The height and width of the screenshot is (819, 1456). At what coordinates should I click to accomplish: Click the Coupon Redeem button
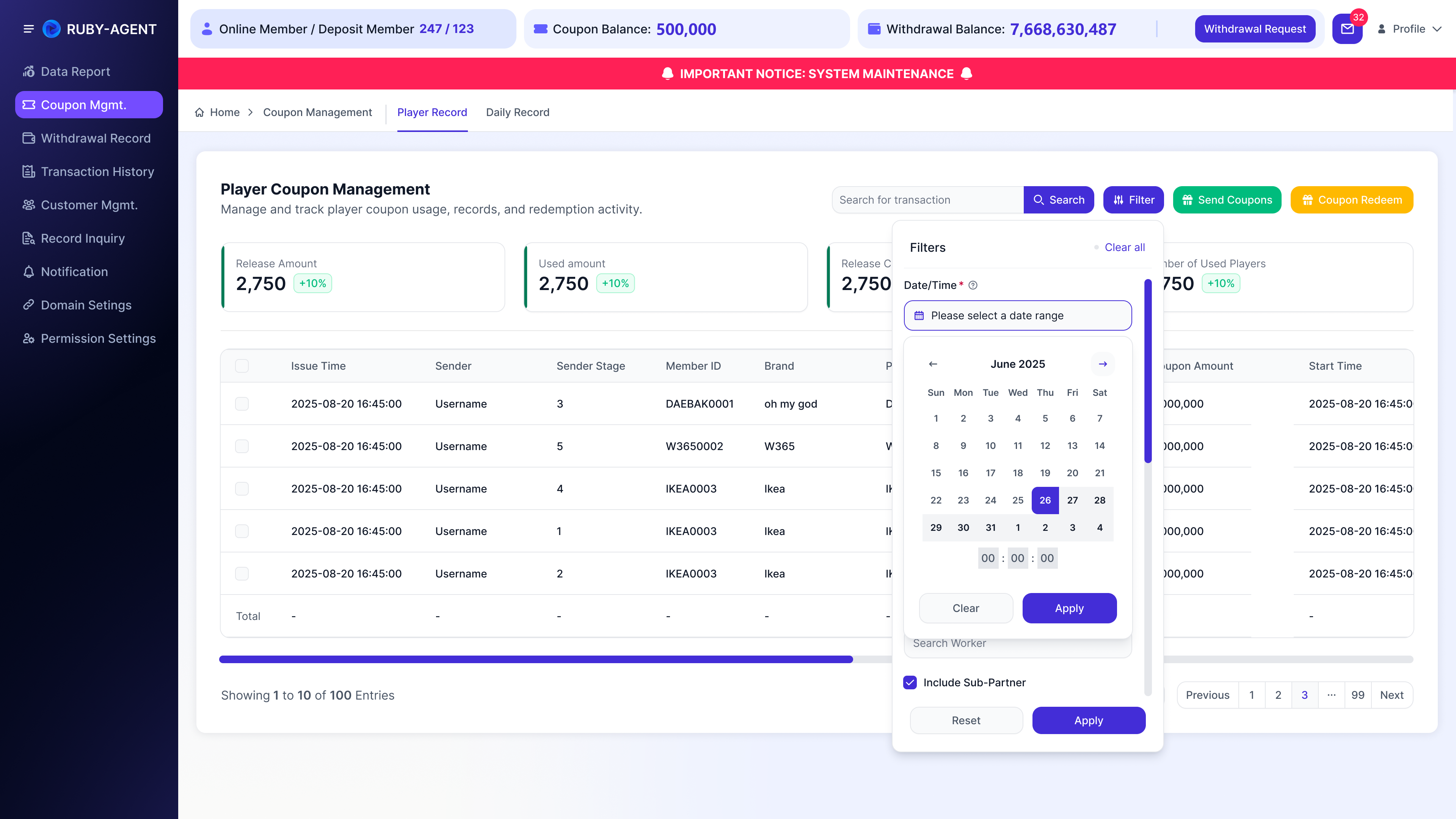pyautogui.click(x=1351, y=199)
